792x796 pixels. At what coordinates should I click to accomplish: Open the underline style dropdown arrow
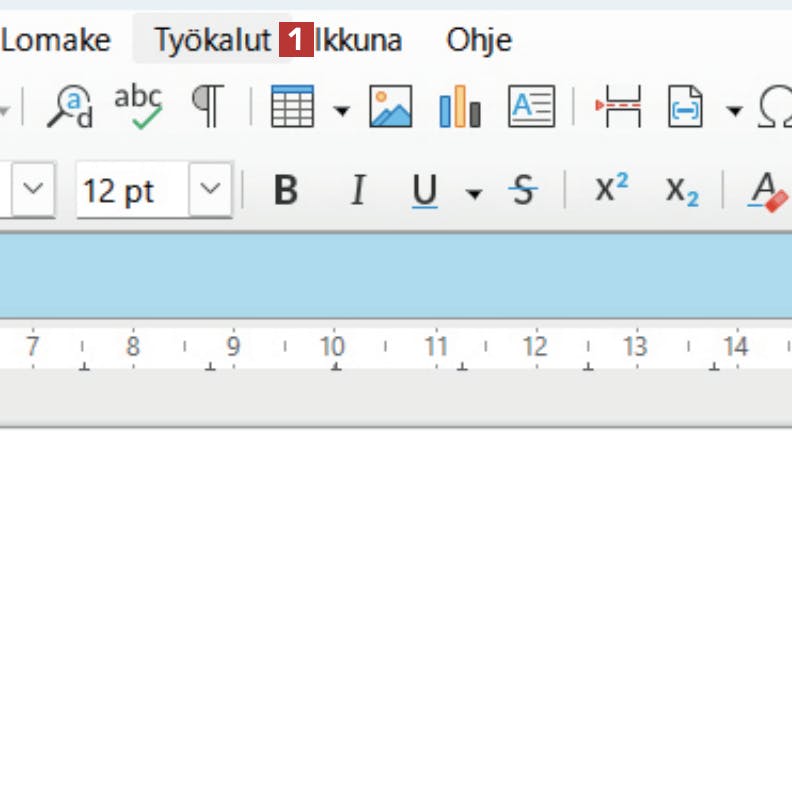tap(474, 190)
